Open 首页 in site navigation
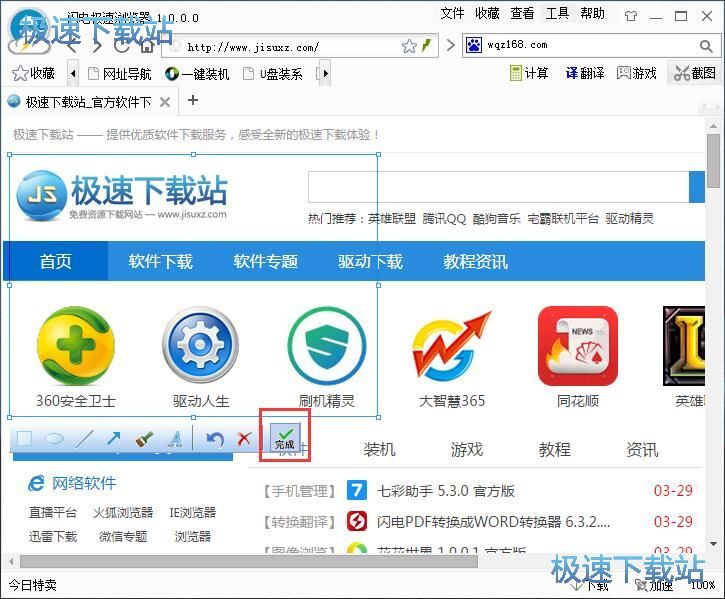 pos(55,261)
